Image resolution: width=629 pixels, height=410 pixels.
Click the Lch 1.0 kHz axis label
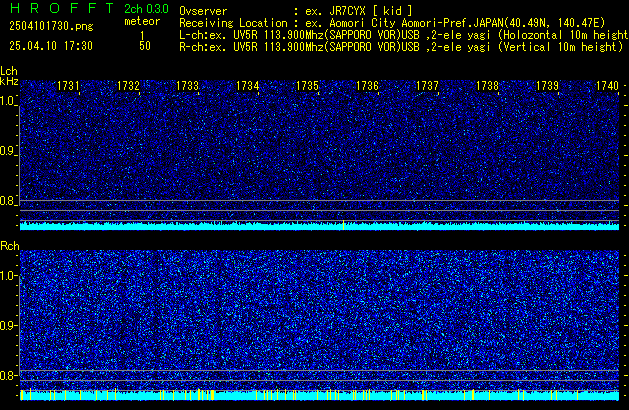pyautogui.click(x=7, y=101)
